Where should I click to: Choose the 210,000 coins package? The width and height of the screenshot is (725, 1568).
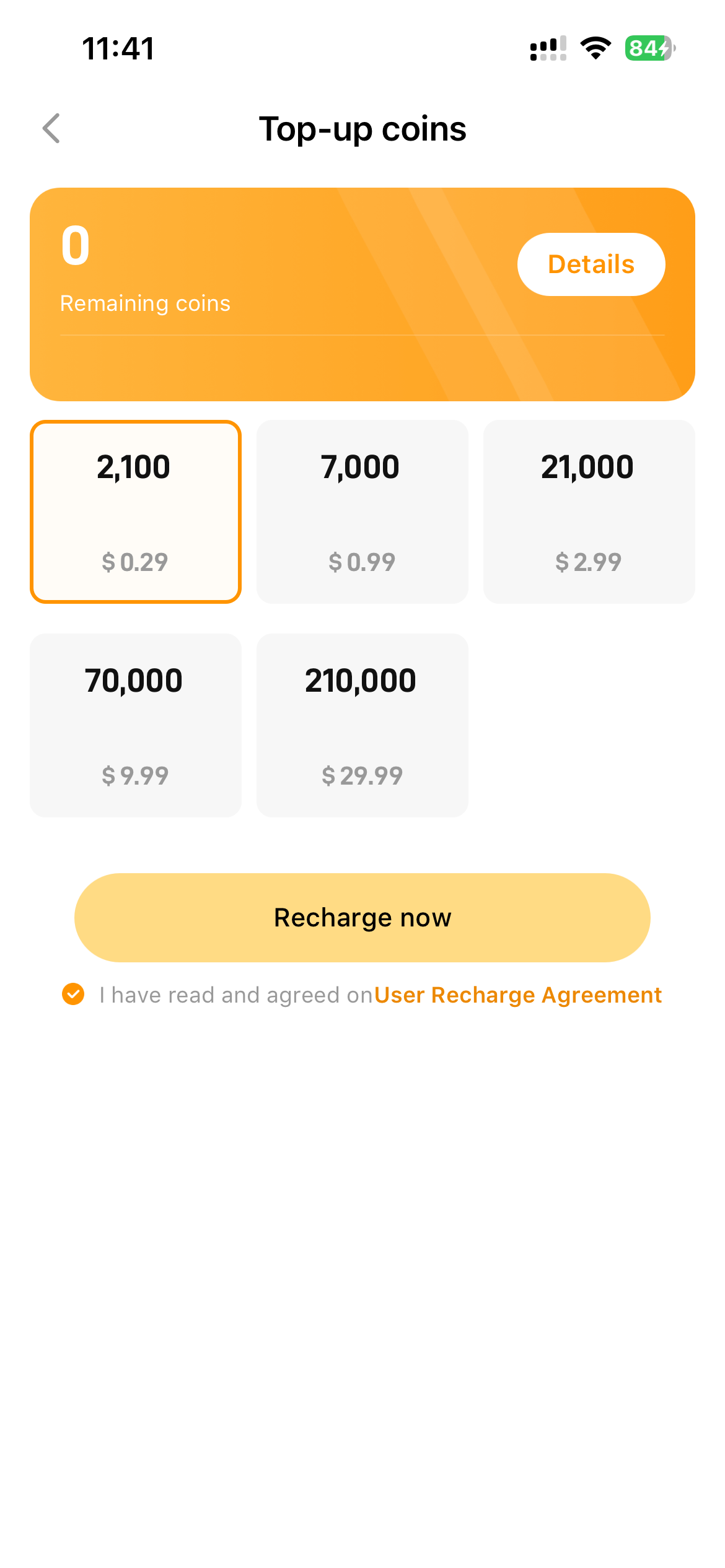point(362,725)
